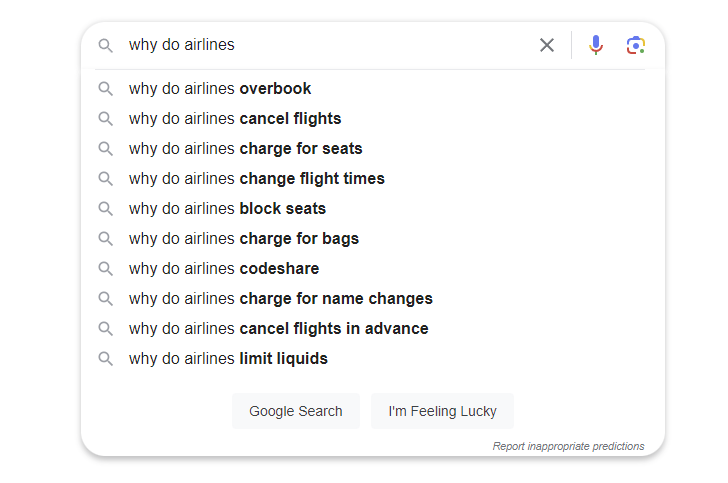Click magnifier icon beside 'limit liquids' suggestion
Screen dimensions: 728x483
click(106, 359)
